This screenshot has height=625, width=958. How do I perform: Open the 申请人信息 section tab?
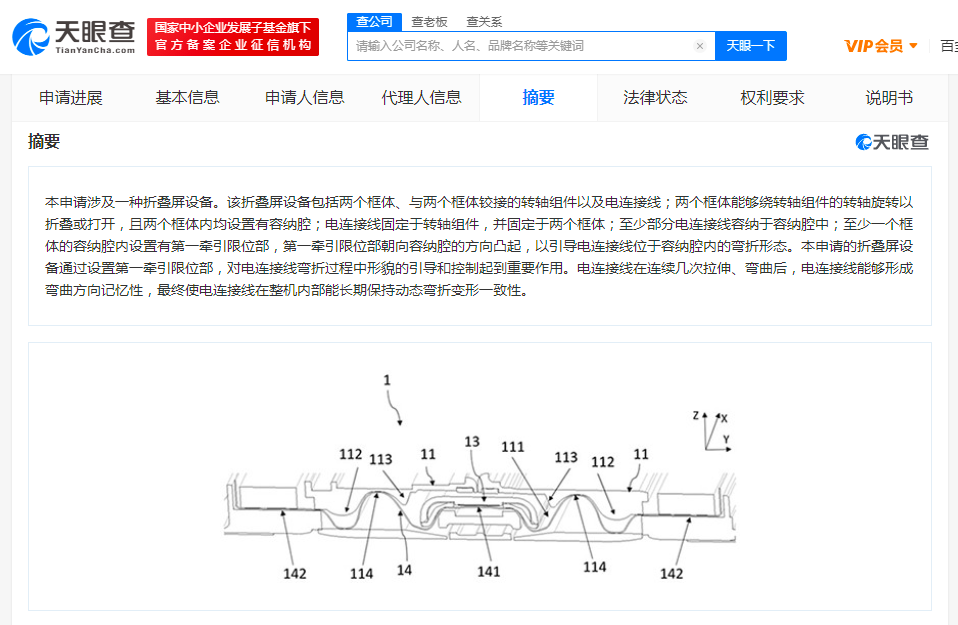[x=304, y=98]
